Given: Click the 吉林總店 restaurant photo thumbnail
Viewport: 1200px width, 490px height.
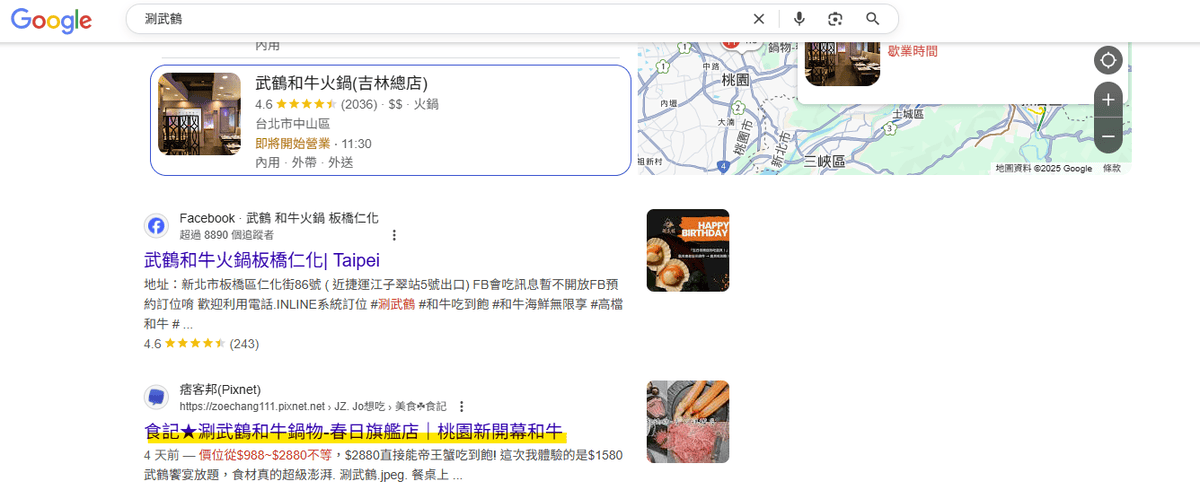Looking at the screenshot, I should click(200, 113).
